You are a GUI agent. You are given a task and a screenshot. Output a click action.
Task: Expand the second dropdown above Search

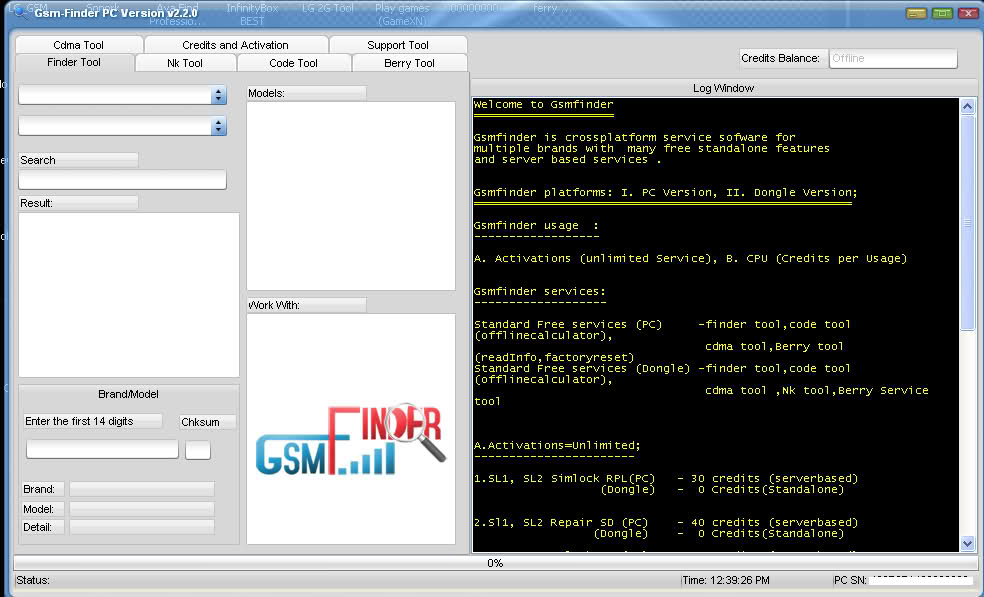click(218, 126)
